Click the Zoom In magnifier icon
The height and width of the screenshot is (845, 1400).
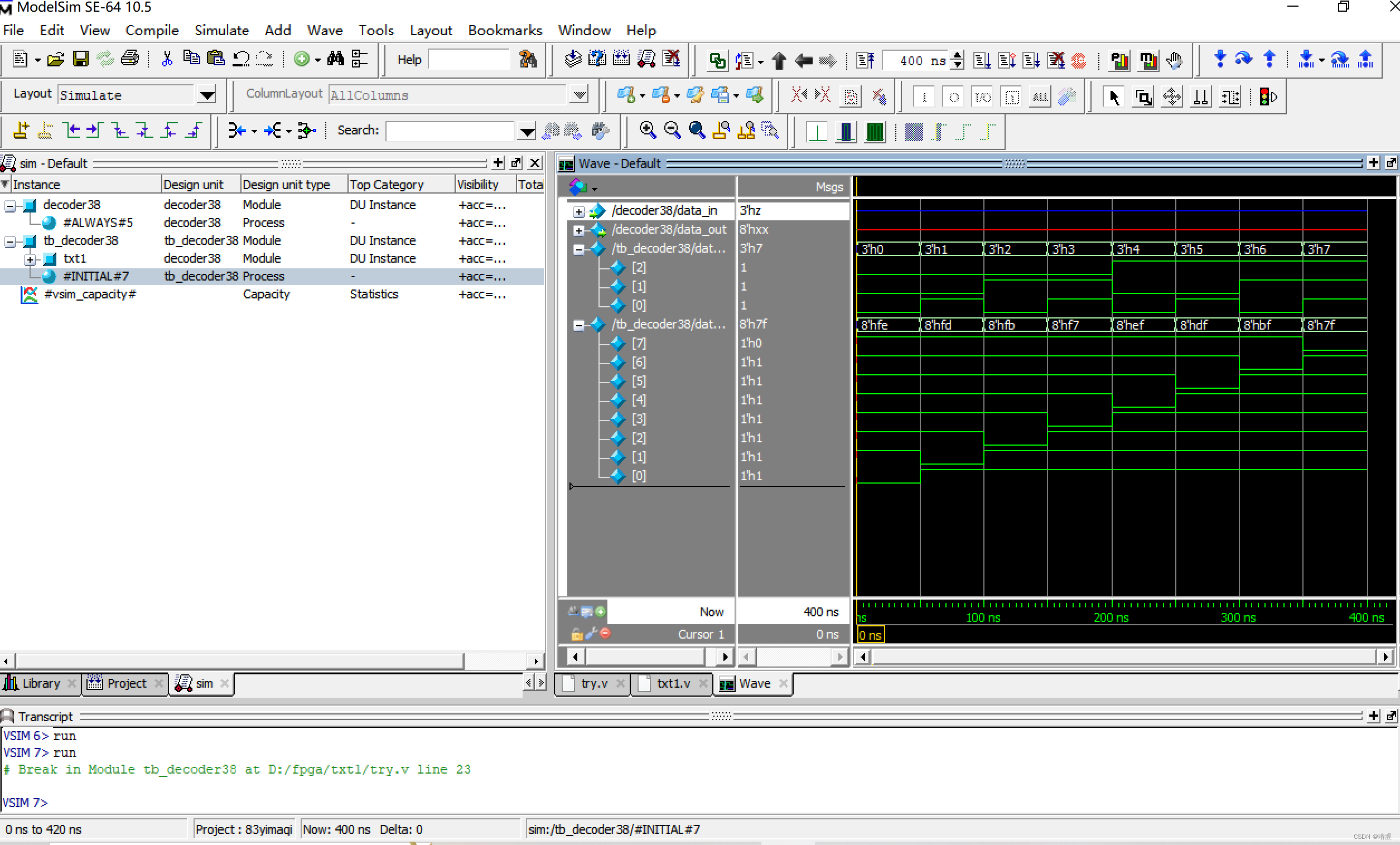tap(647, 130)
